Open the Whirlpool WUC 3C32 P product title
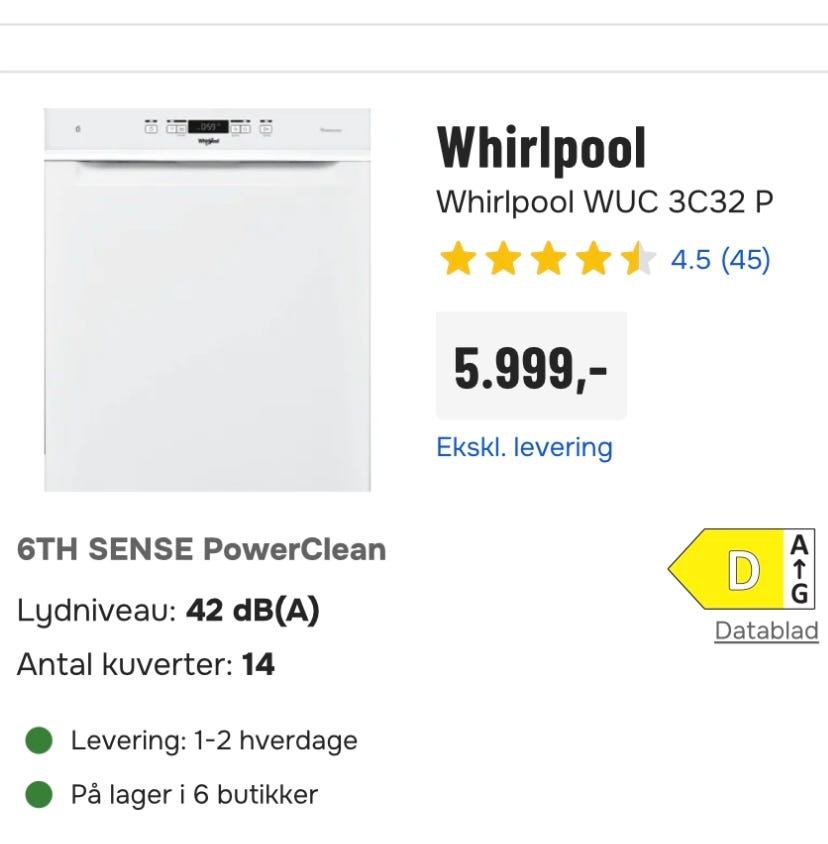828x844 pixels. [x=604, y=202]
